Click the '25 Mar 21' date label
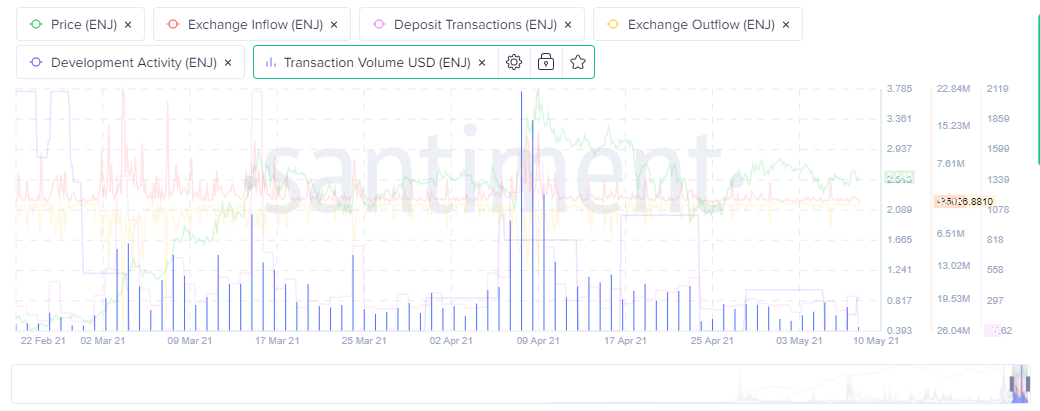The height and width of the screenshot is (411, 1040). [x=364, y=341]
